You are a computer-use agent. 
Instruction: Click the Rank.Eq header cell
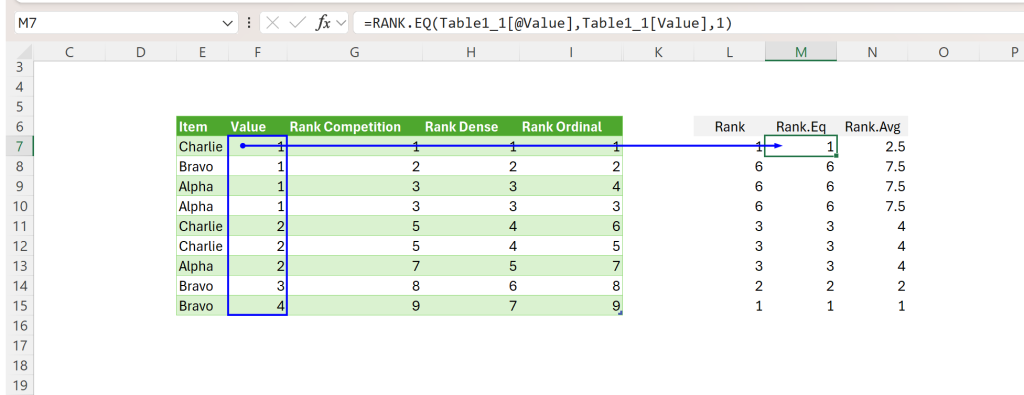801,127
